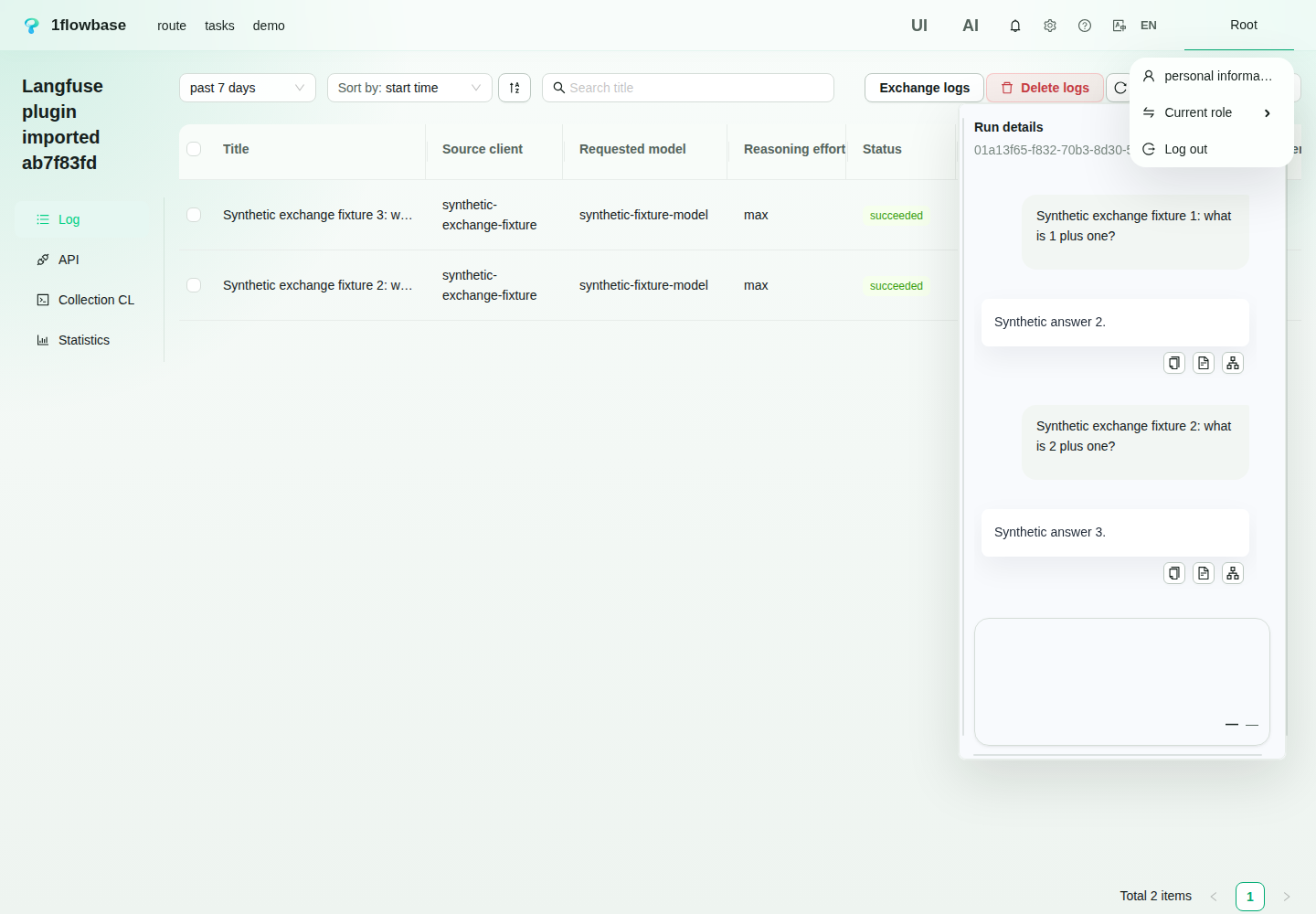This screenshot has width=1316, height=914.
Task: Go to the next page arrow
Action: click(1287, 897)
